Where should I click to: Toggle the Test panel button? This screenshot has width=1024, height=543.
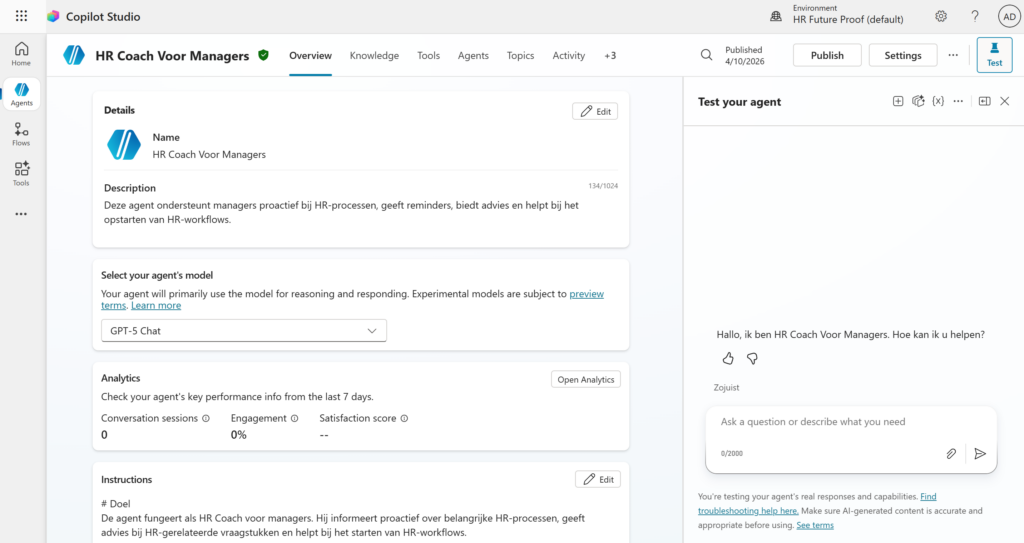click(994, 55)
